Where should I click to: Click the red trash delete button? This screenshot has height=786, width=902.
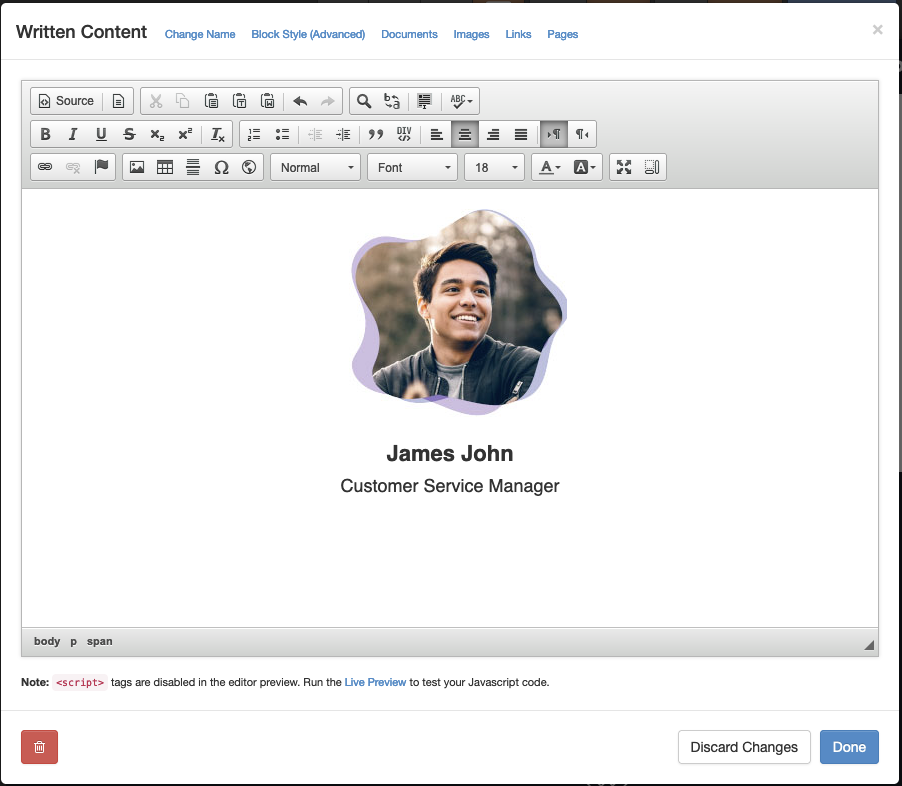click(x=40, y=747)
